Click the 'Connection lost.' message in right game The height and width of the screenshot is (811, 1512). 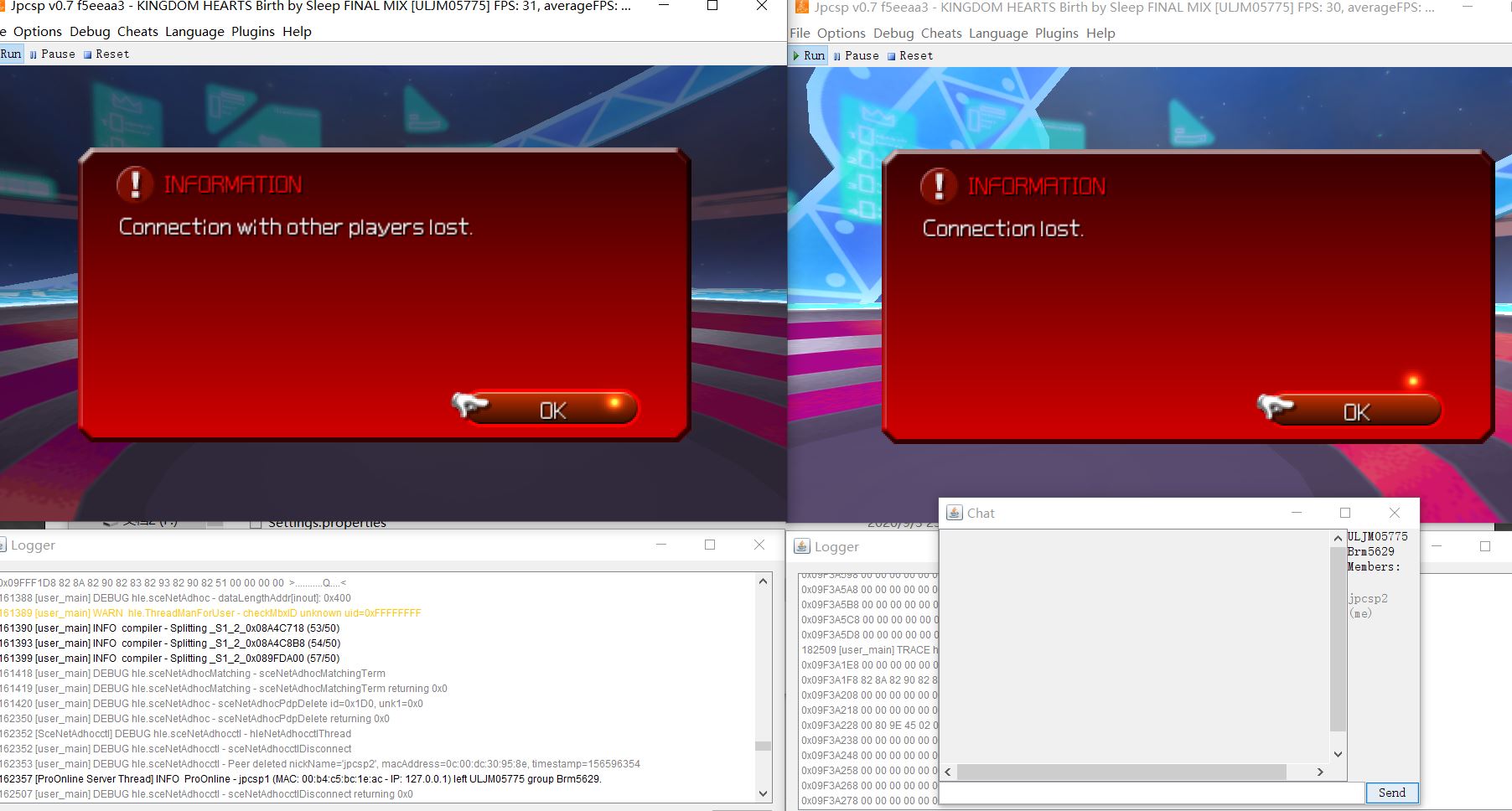click(1003, 229)
